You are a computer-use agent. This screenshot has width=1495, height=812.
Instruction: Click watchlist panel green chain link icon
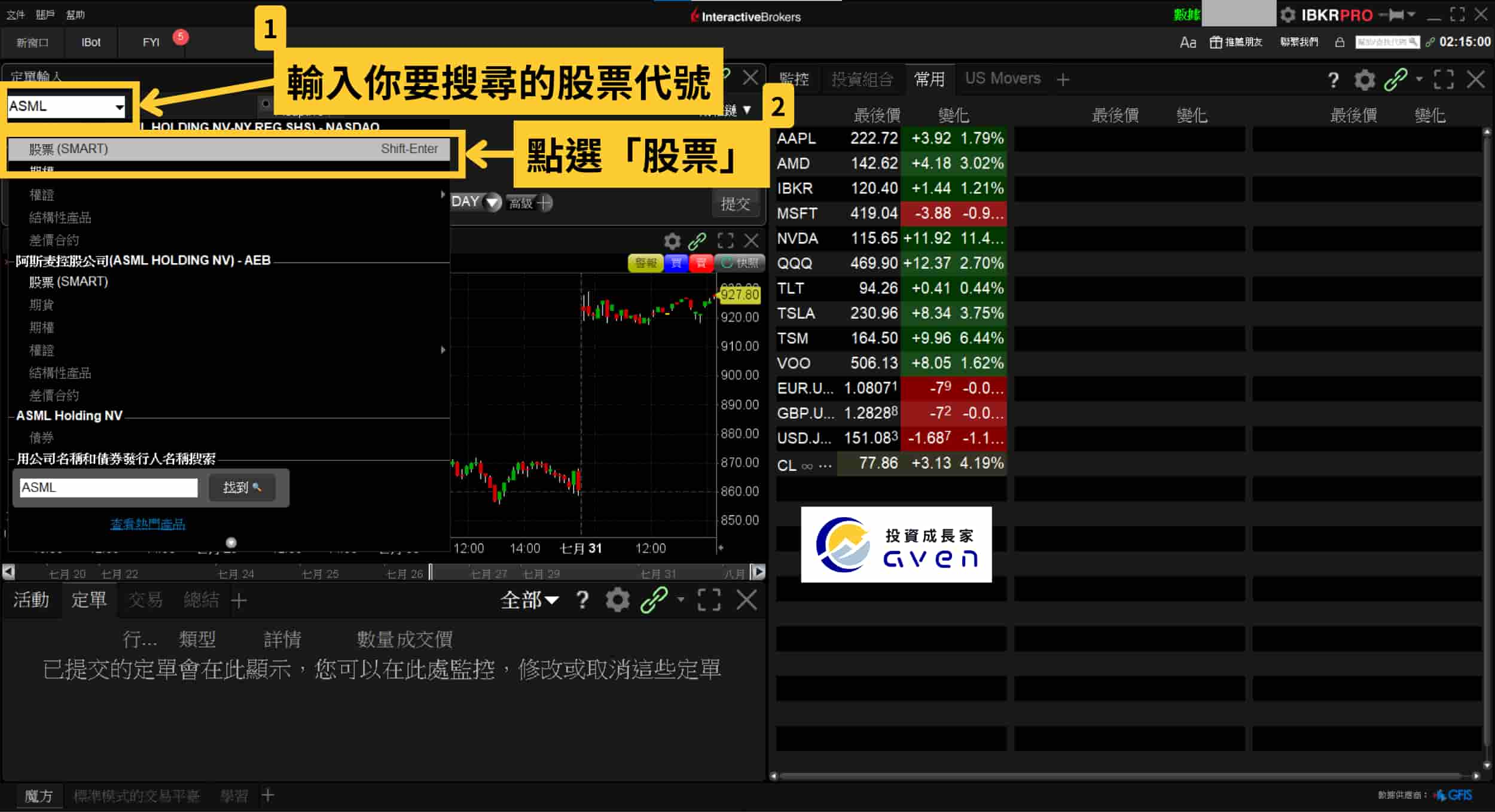pos(1396,80)
